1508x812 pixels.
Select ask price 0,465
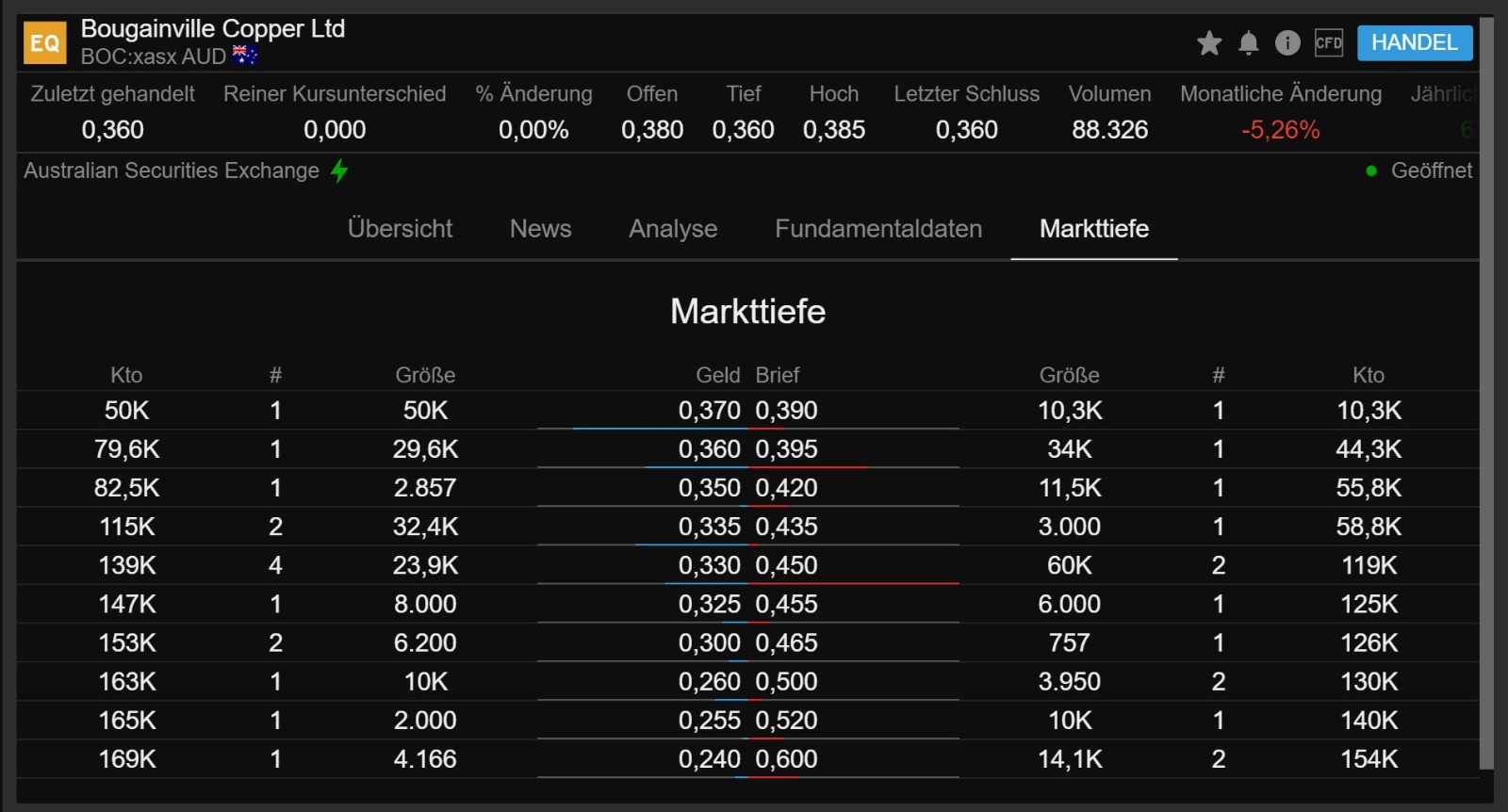click(x=786, y=642)
